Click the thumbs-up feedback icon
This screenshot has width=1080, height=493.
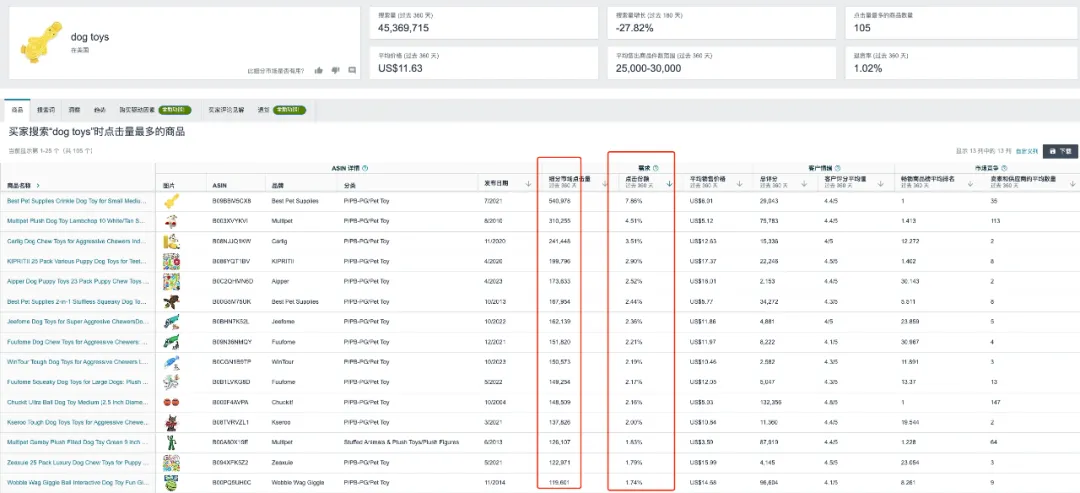click(x=318, y=70)
